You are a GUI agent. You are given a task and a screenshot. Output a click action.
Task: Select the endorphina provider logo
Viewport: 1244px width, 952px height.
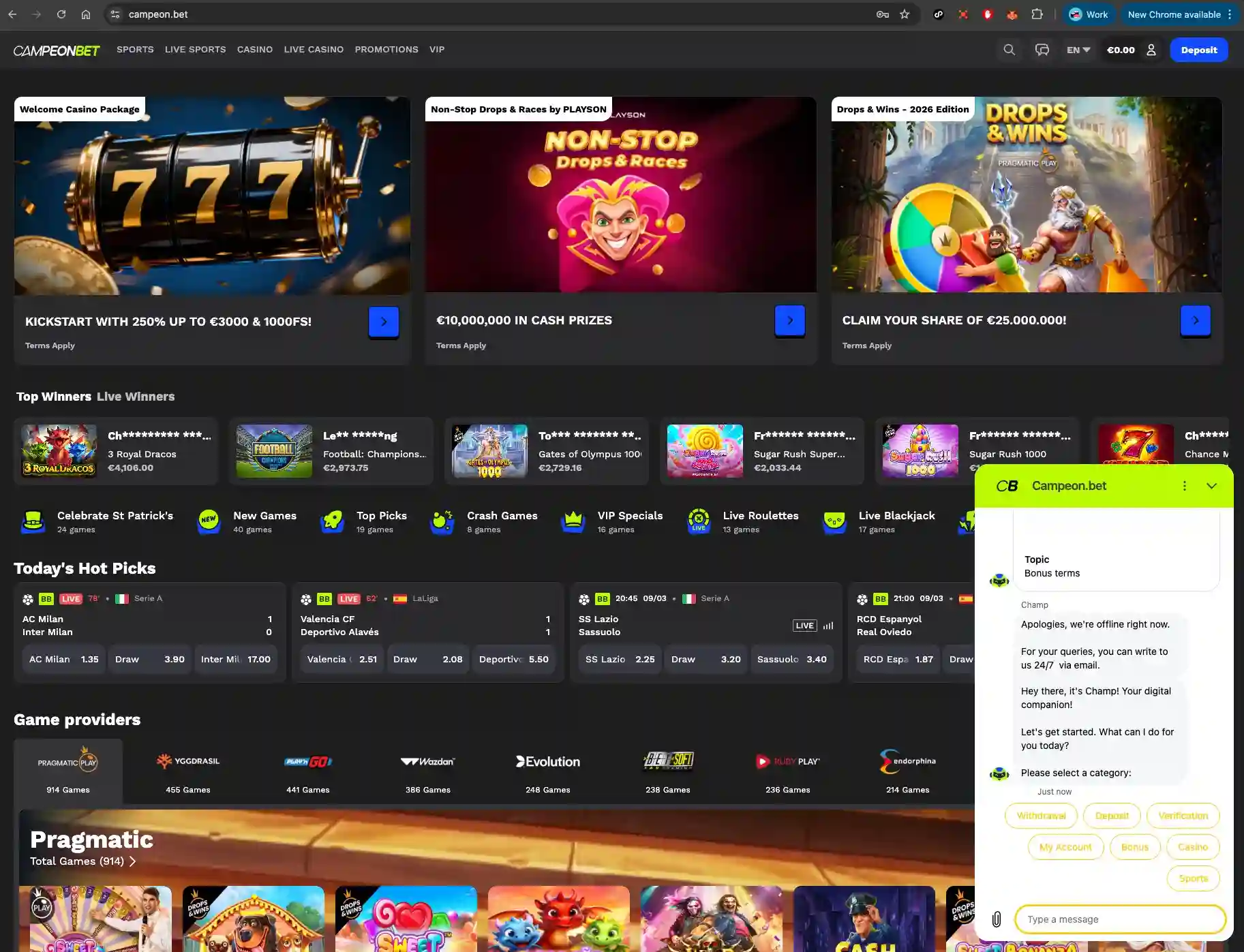click(x=908, y=761)
